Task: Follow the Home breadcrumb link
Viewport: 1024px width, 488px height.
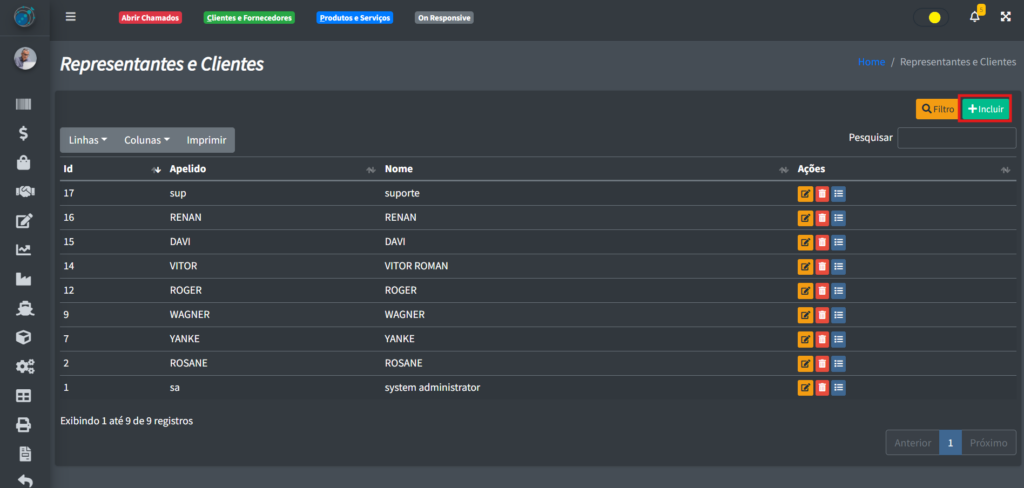Action: pos(871,62)
